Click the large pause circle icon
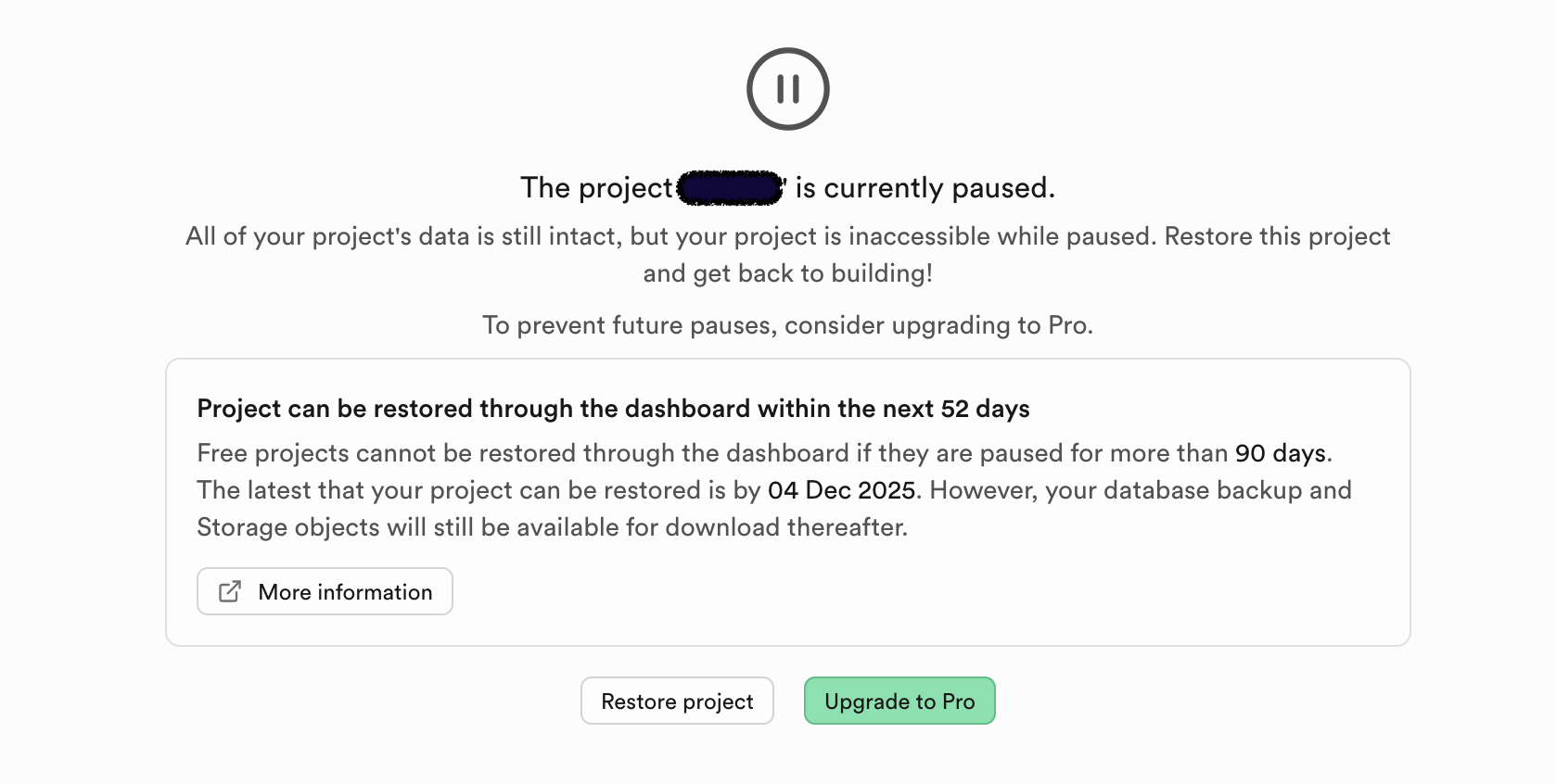 click(787, 89)
